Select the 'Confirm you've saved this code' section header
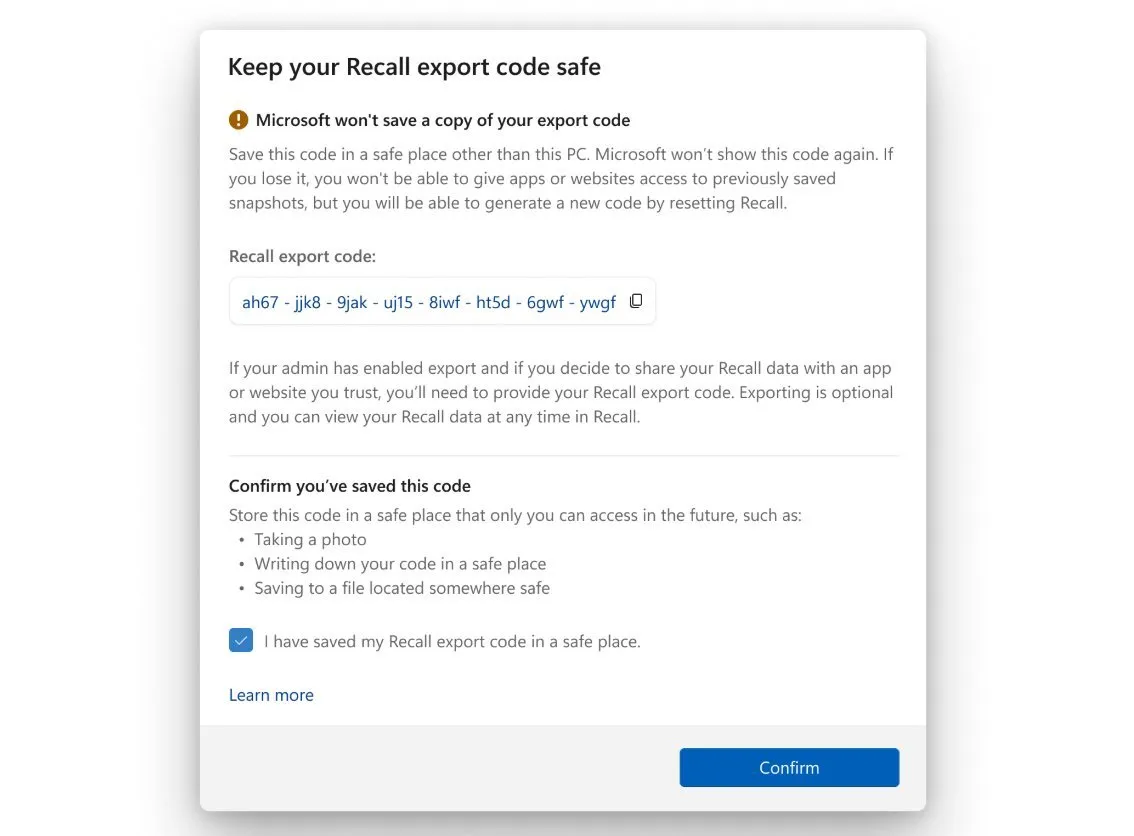 pyautogui.click(x=349, y=485)
